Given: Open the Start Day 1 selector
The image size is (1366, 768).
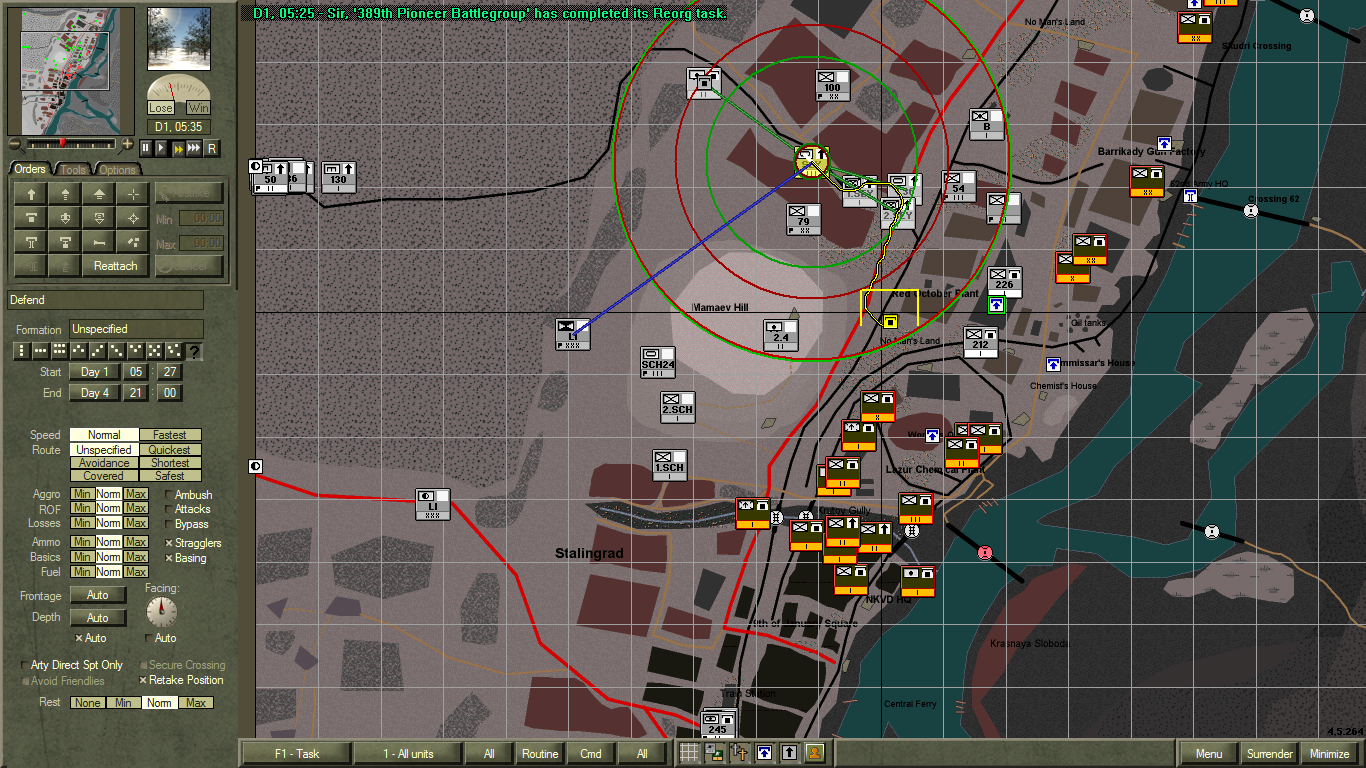Looking at the screenshot, I should click(x=95, y=372).
